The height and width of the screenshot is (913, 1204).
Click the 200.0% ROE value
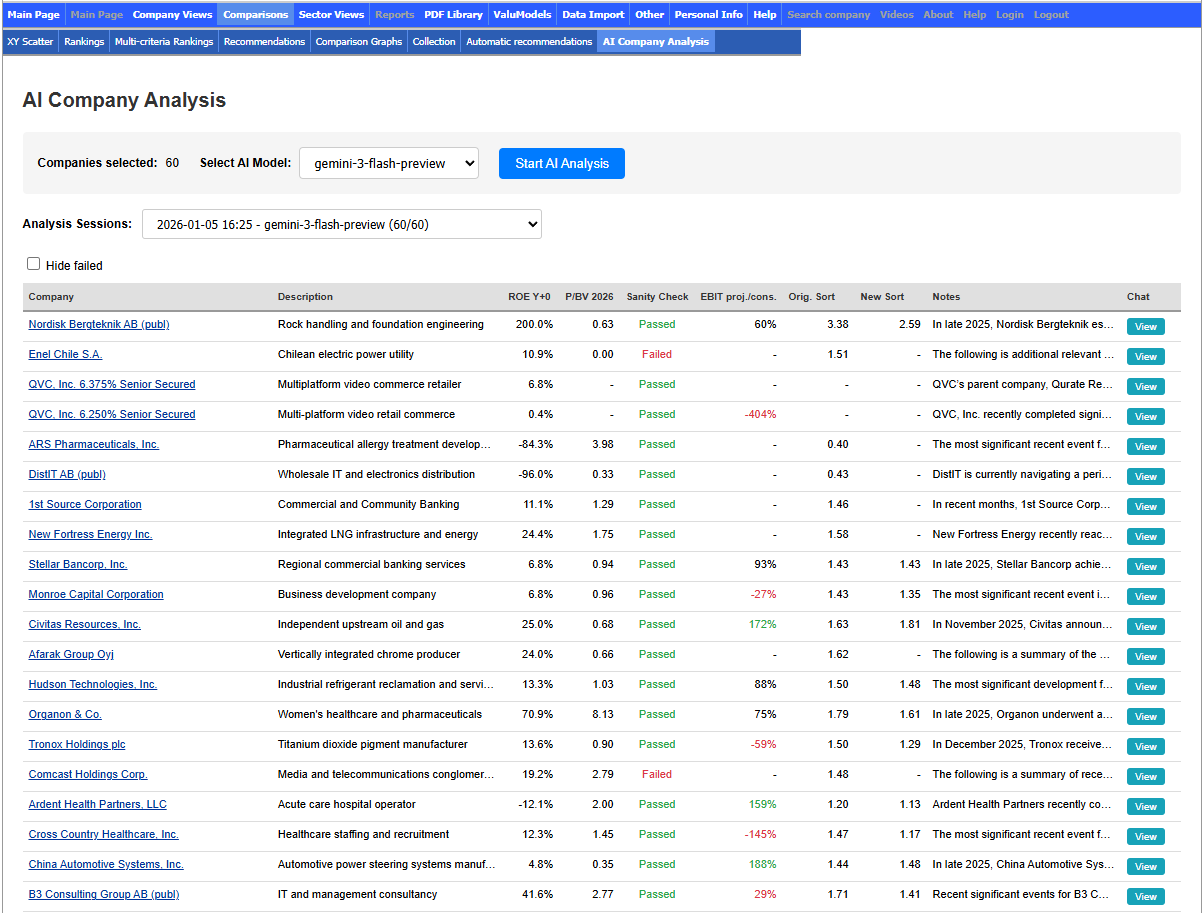pos(534,324)
